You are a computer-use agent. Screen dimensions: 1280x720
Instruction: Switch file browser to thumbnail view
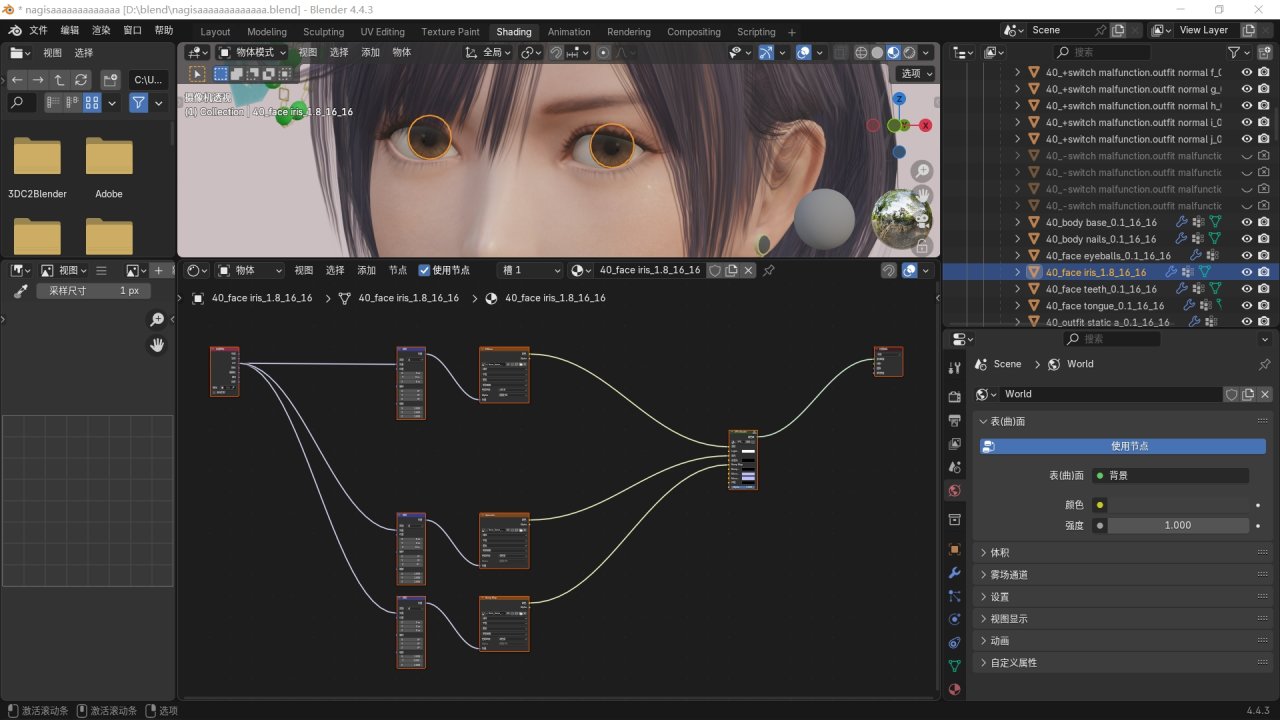point(92,102)
